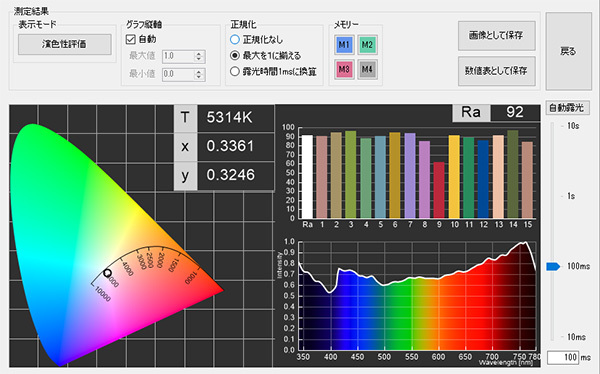Click the 10s mark on exposure slider
600x374 pixels.
pyautogui.click(x=573, y=126)
